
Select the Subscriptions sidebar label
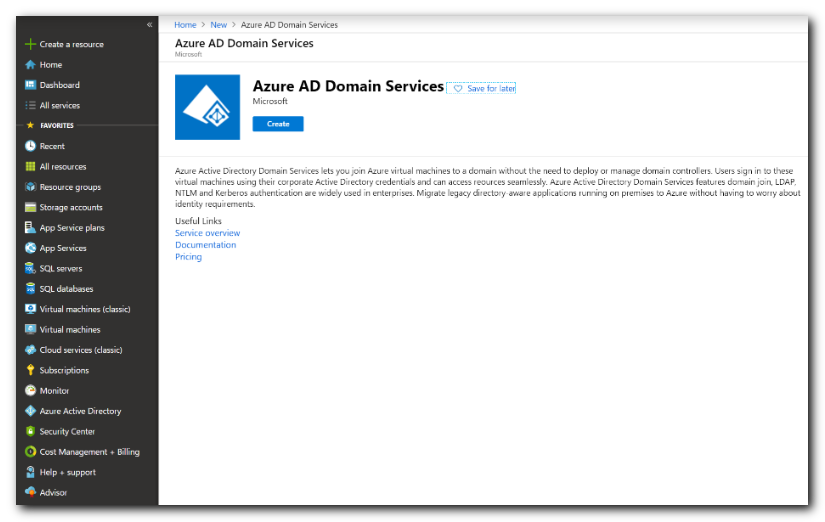click(x=64, y=370)
